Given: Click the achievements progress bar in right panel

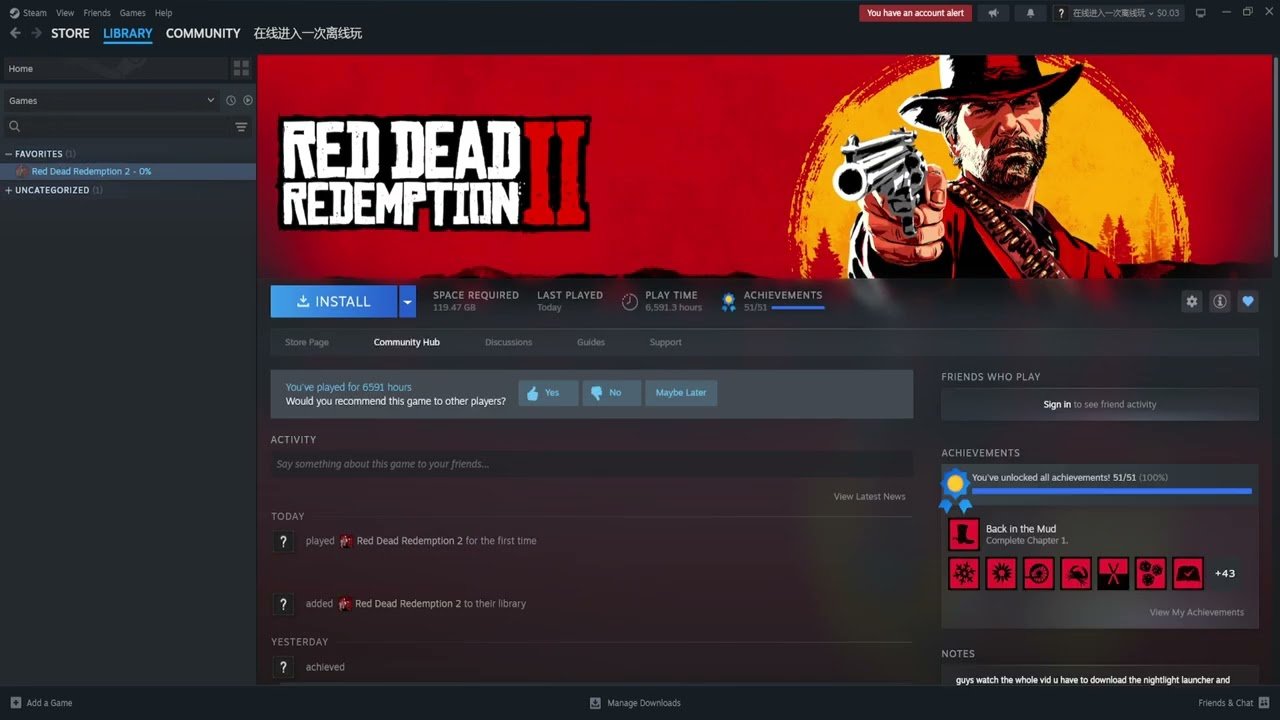Looking at the screenshot, I should coord(1111,491).
